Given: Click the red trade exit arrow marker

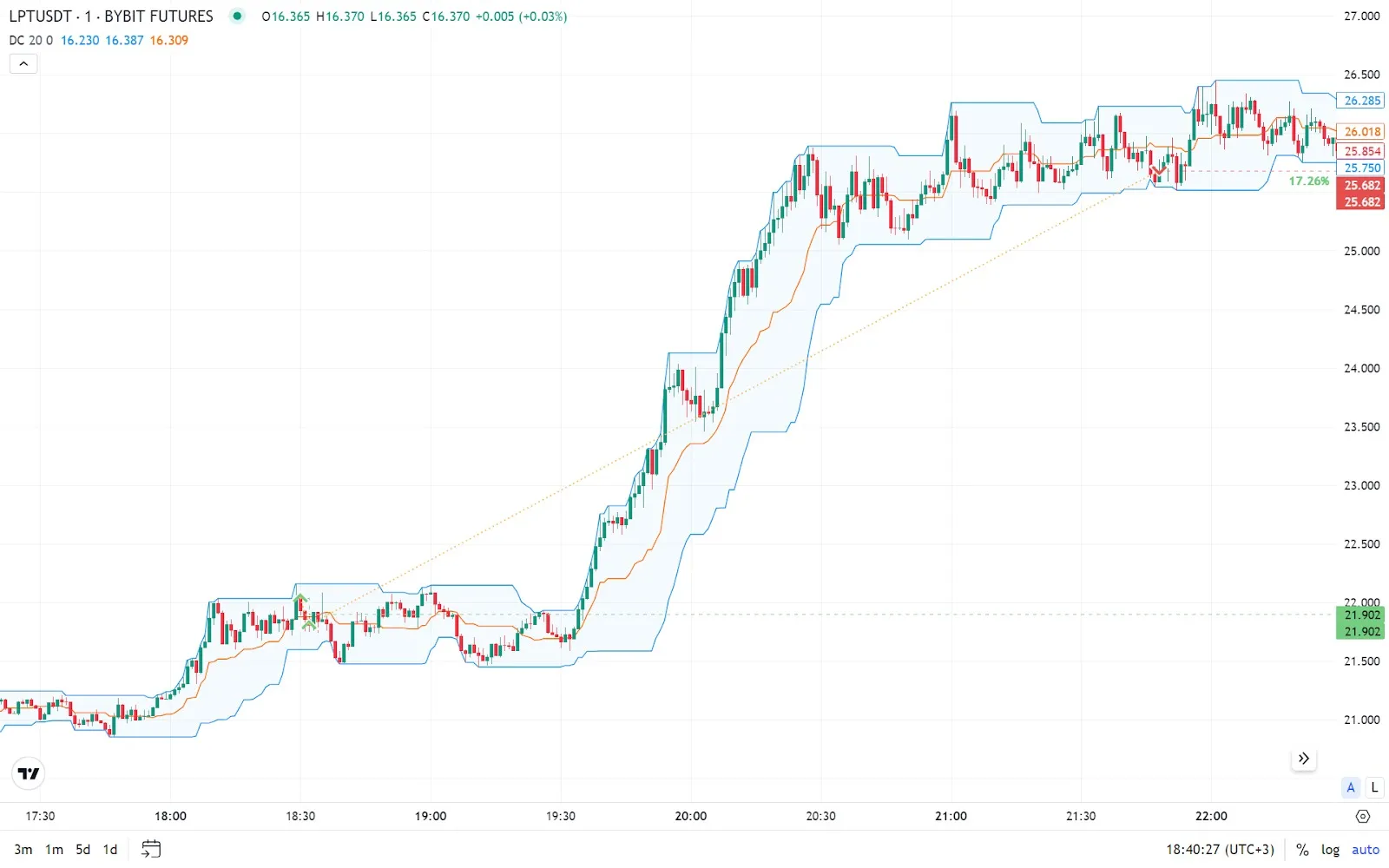Looking at the screenshot, I should 1158,170.
